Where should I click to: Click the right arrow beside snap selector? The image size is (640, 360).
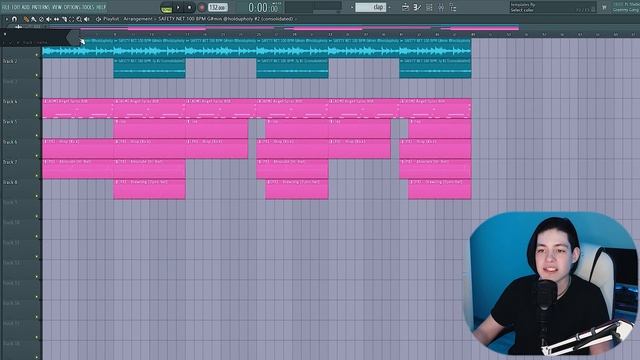389,7
